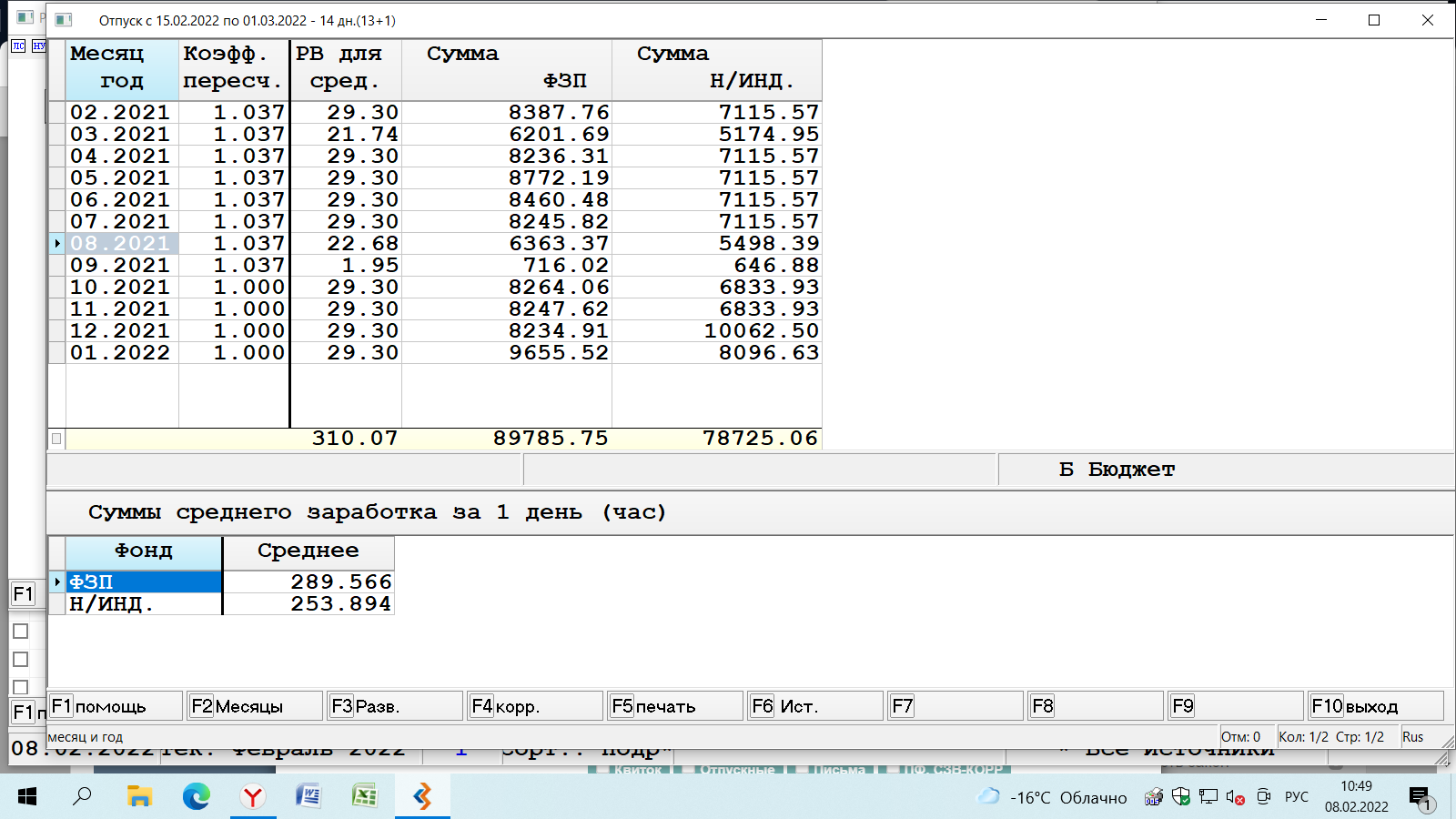Open Yandex Browser from the taskbar
Image resolution: width=1456 pixels, height=819 pixels.
[x=252, y=797]
